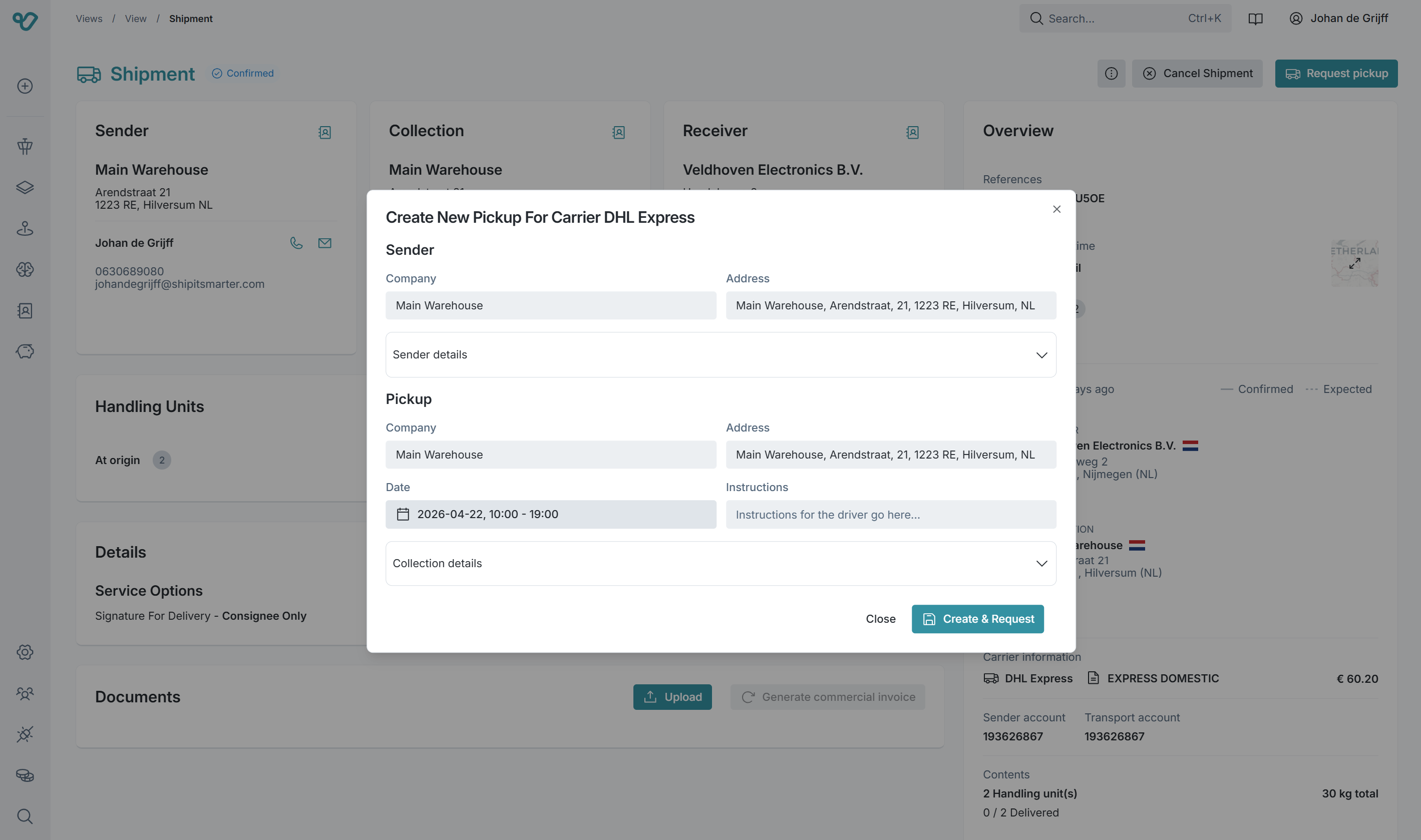This screenshot has height=840, width=1421.
Task: Expand the Collection details section
Action: pos(720,563)
